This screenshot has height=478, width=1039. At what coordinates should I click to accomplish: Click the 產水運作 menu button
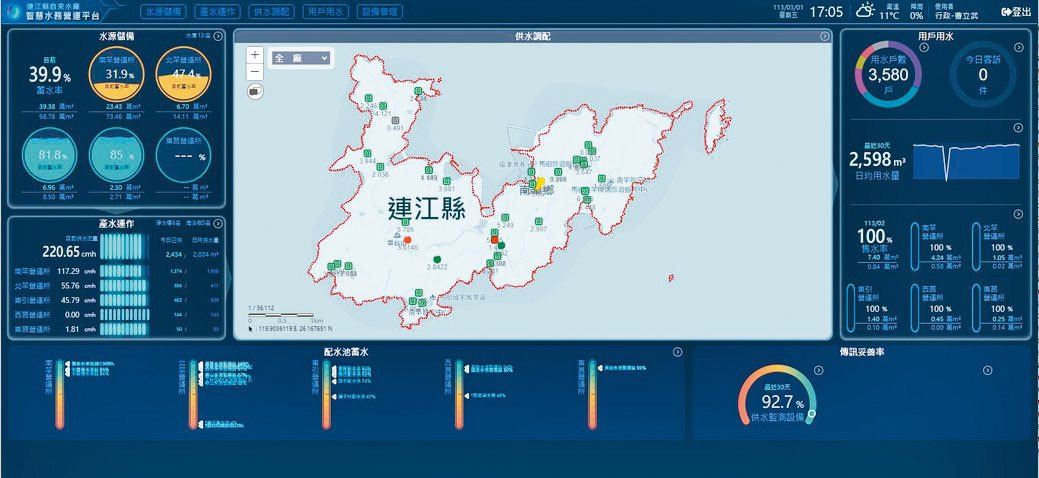pos(218,12)
